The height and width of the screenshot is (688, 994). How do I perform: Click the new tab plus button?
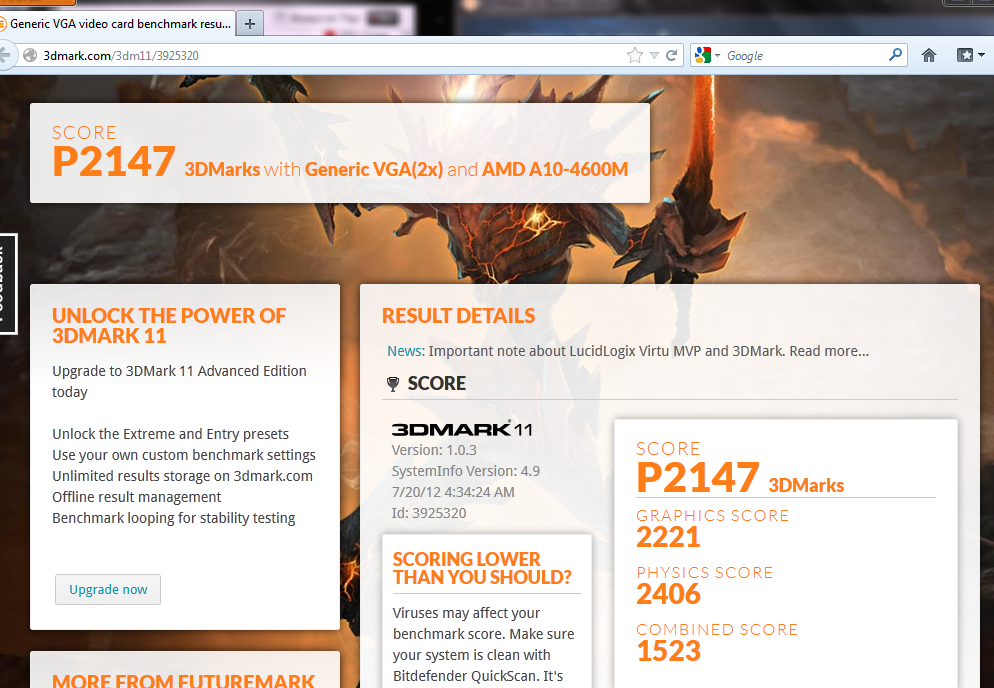pyautogui.click(x=250, y=22)
